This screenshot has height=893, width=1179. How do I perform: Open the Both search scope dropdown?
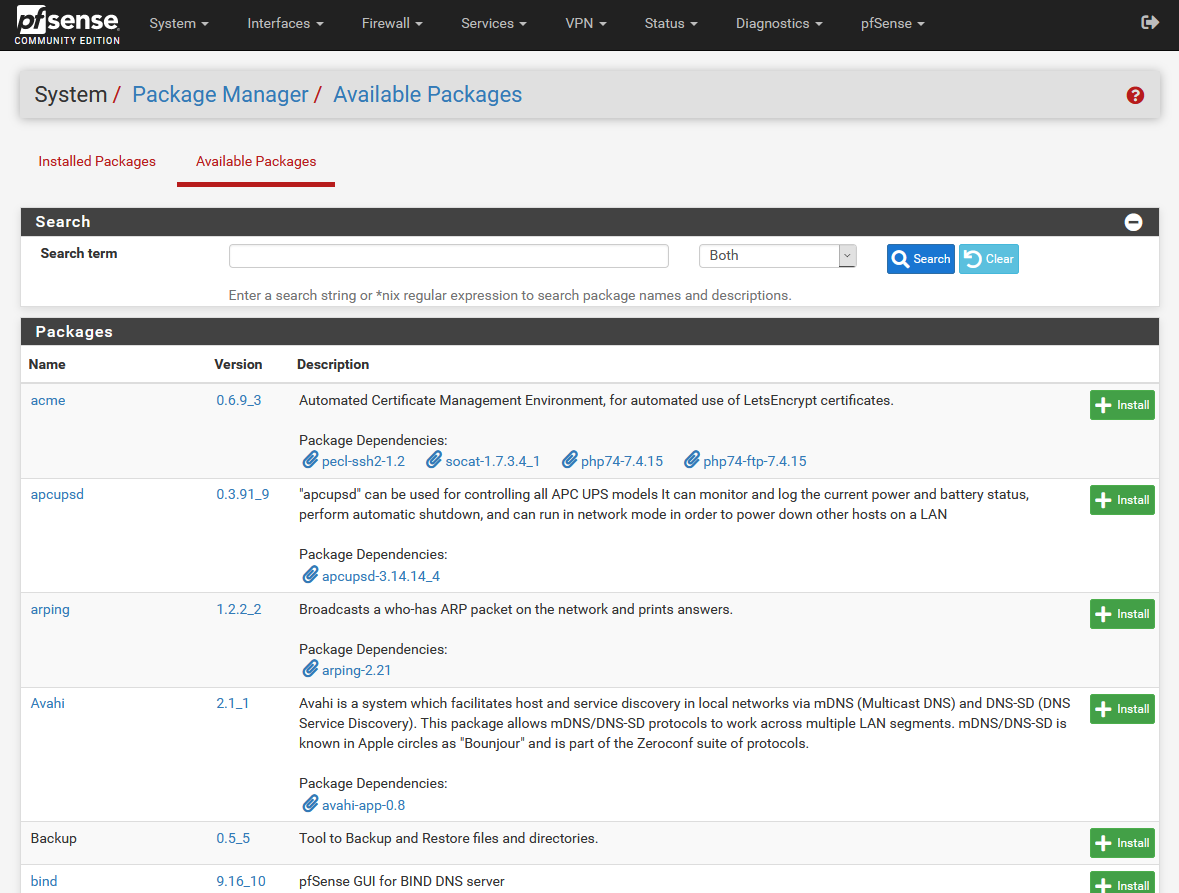[x=777, y=256]
